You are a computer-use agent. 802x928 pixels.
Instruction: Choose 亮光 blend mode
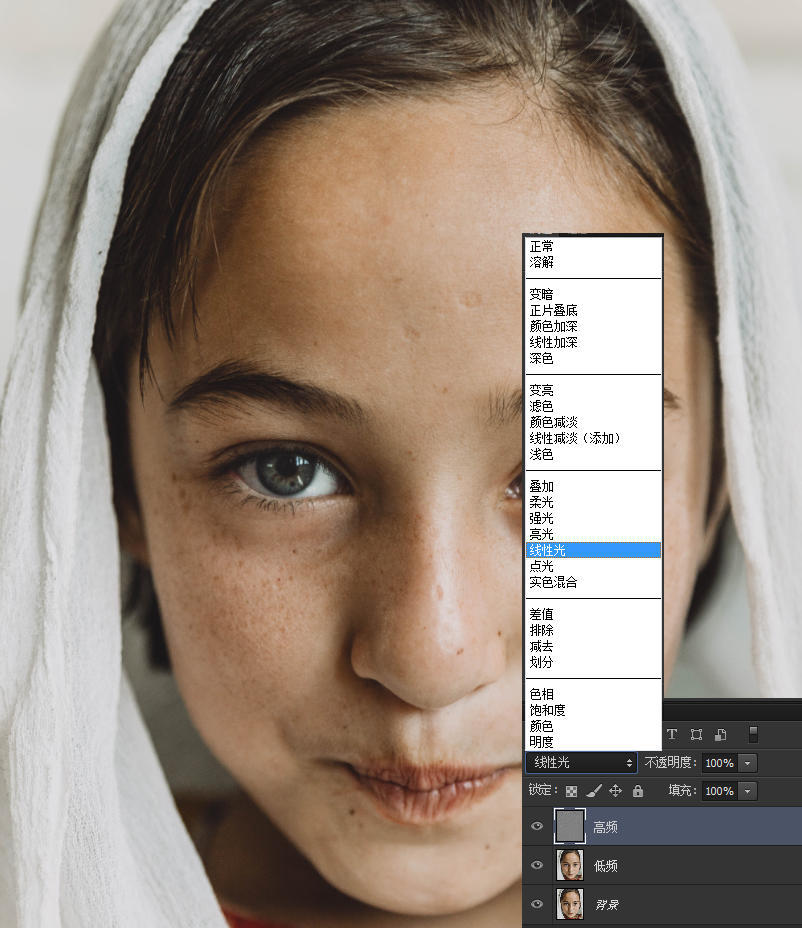[593, 534]
